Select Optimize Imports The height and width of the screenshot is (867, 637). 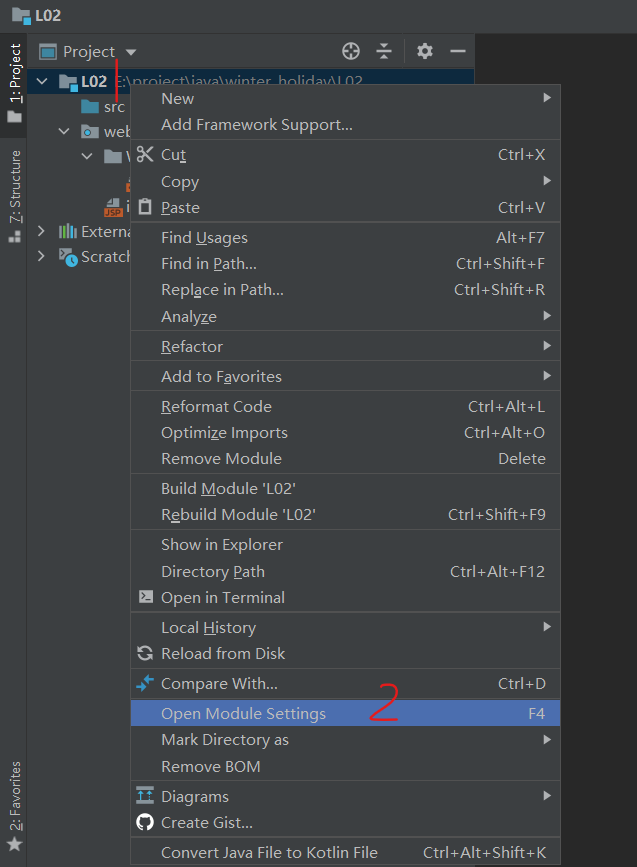(x=346, y=432)
